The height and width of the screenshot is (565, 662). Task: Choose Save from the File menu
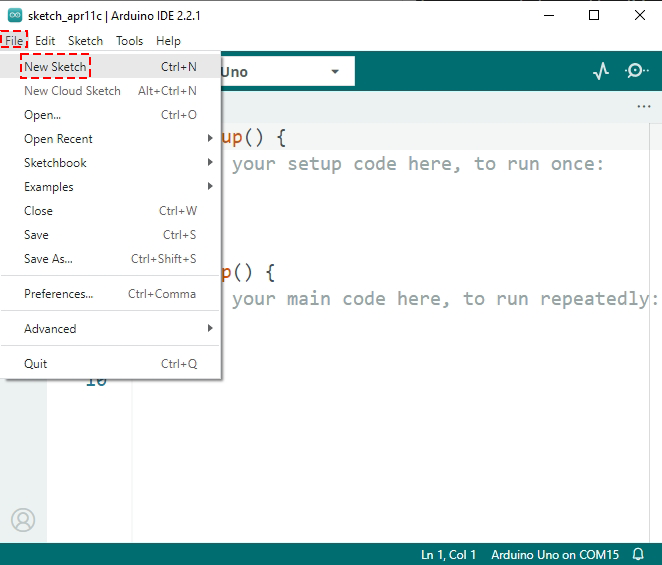click(x=111, y=235)
